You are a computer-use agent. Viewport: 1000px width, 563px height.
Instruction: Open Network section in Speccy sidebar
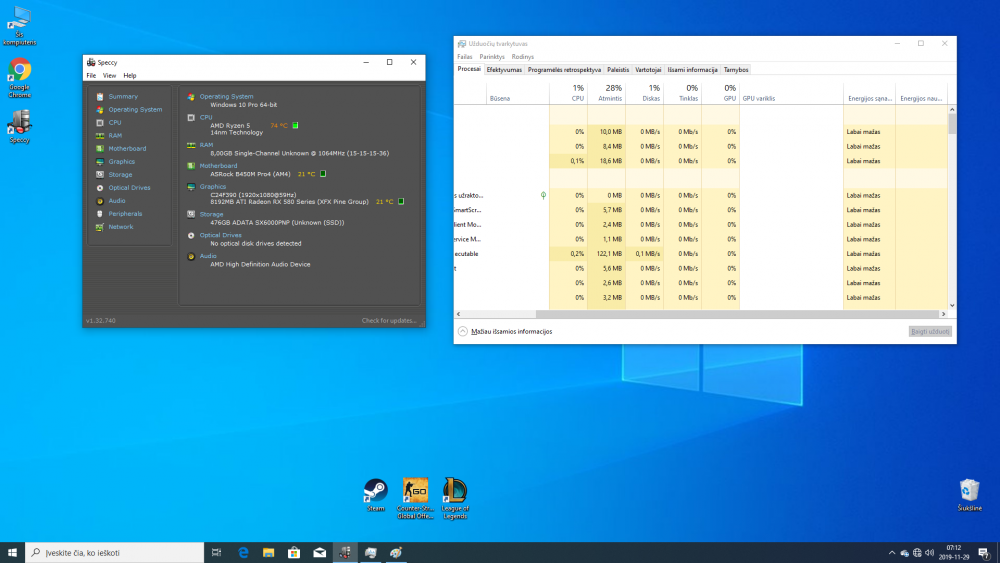point(121,227)
